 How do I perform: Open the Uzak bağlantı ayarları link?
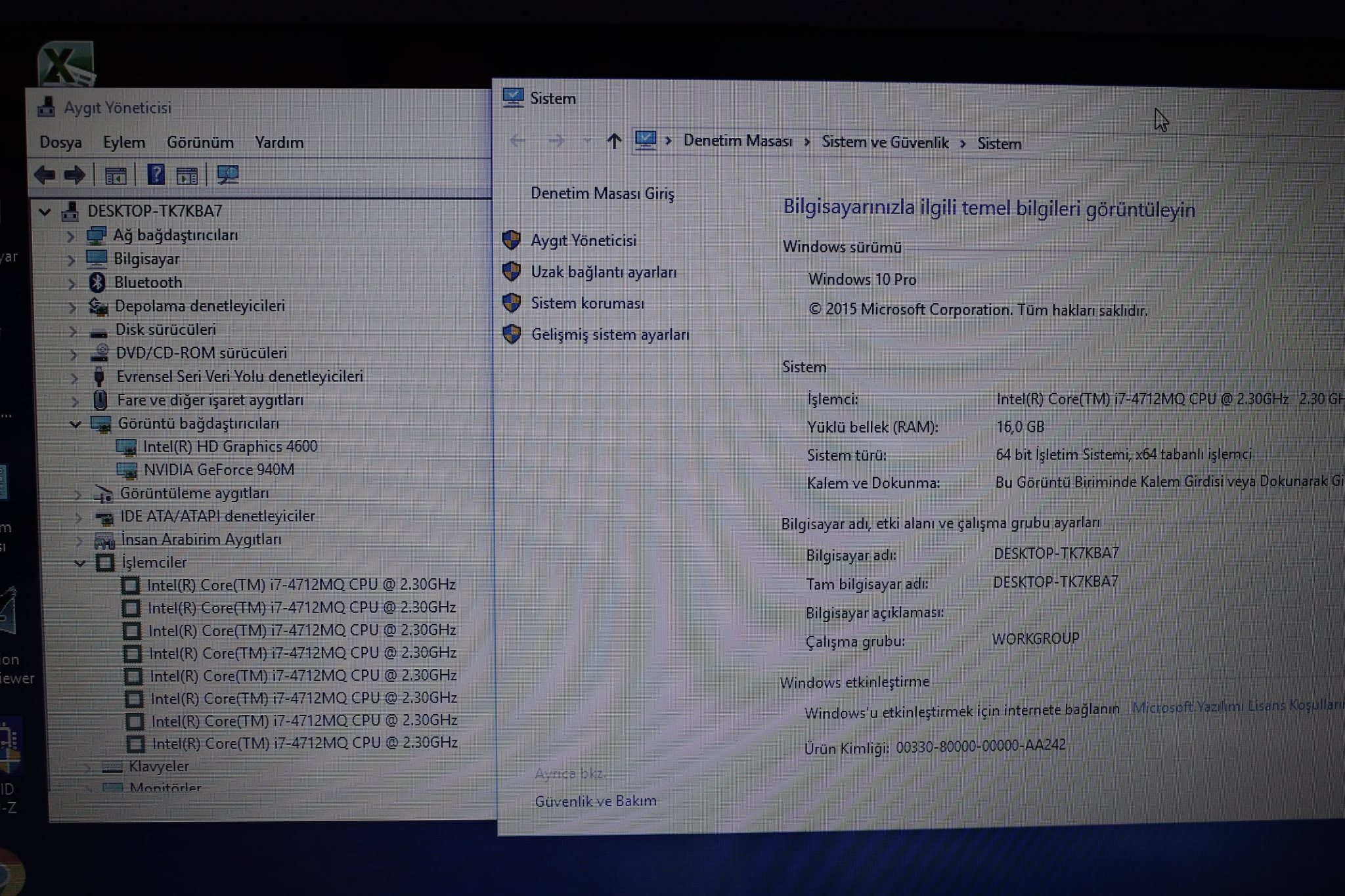pyautogui.click(x=604, y=272)
